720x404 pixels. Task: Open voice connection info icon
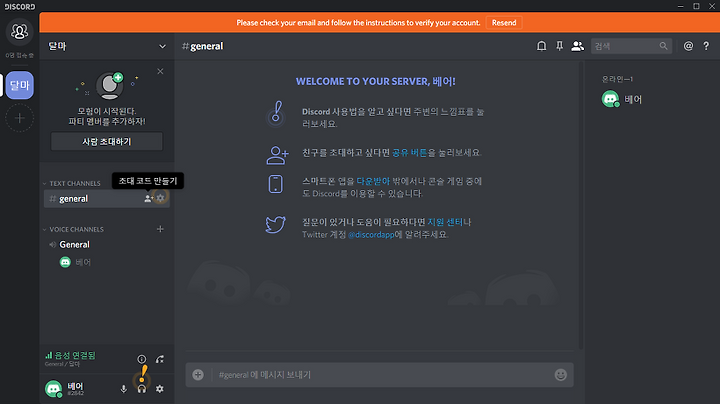(142, 359)
